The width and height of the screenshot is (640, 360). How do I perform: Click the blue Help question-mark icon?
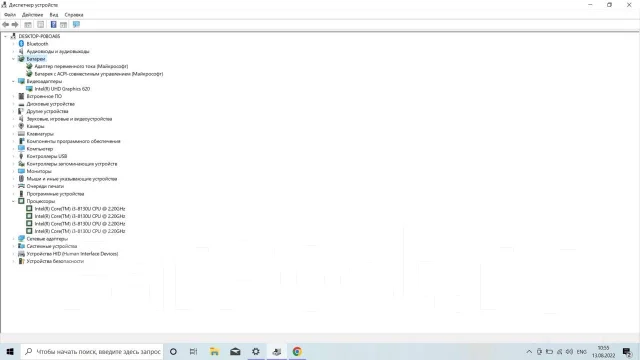pos(53,24)
